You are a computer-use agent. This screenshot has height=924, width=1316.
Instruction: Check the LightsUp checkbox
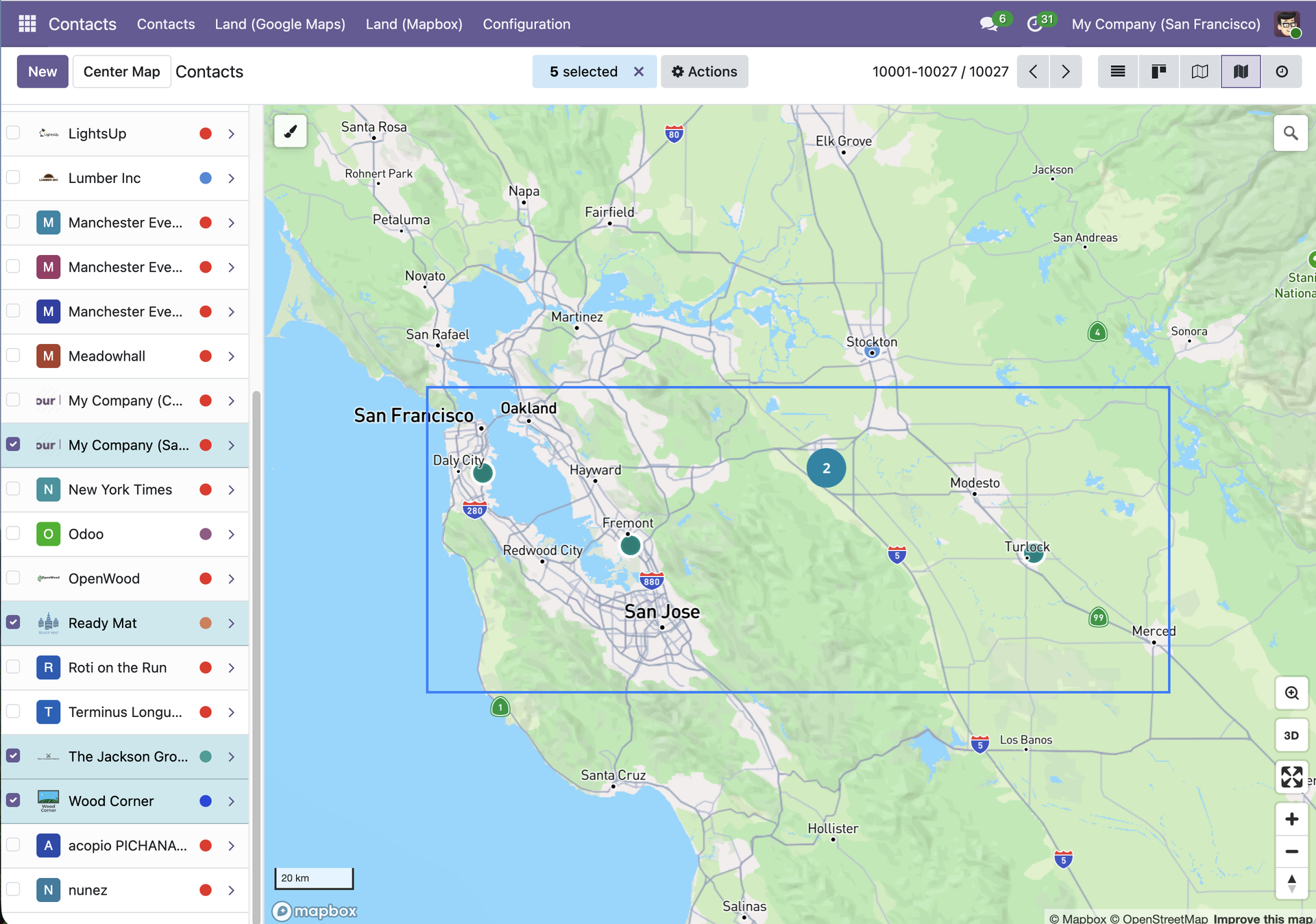(x=13, y=133)
